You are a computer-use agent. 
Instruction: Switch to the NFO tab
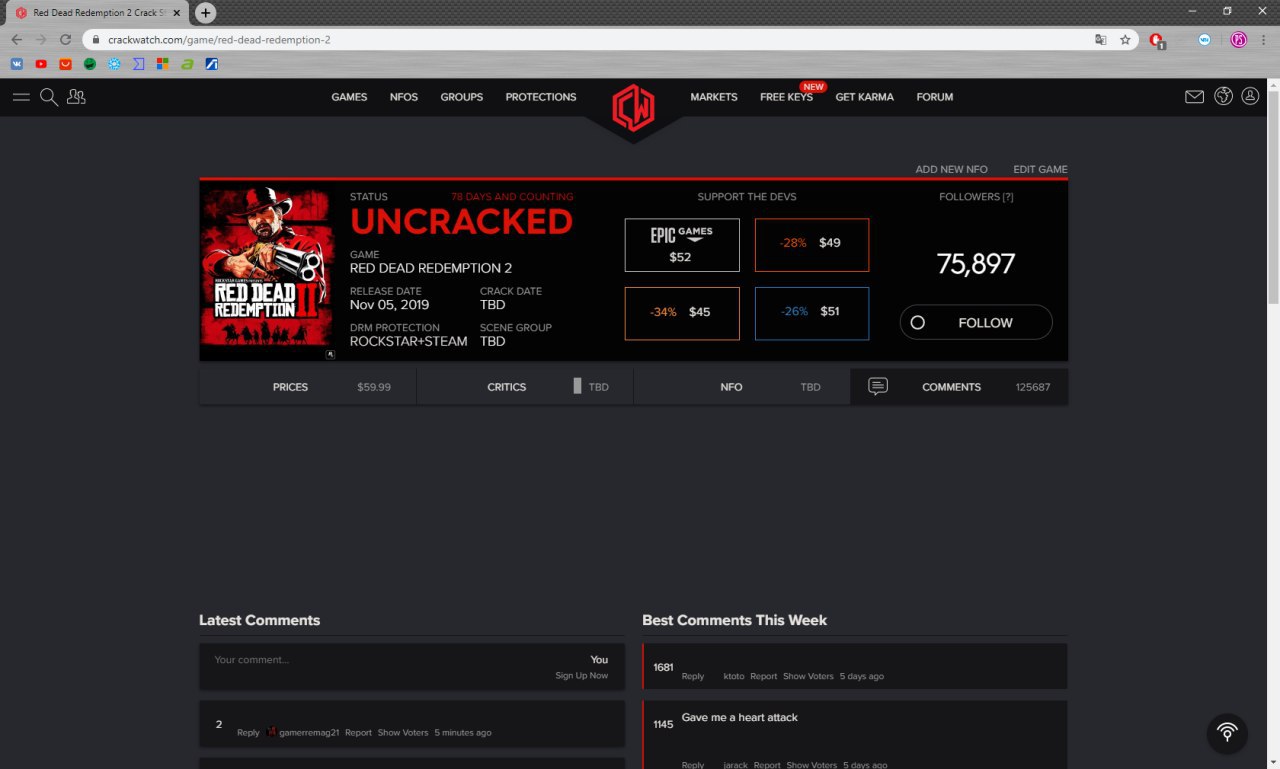pos(742,387)
